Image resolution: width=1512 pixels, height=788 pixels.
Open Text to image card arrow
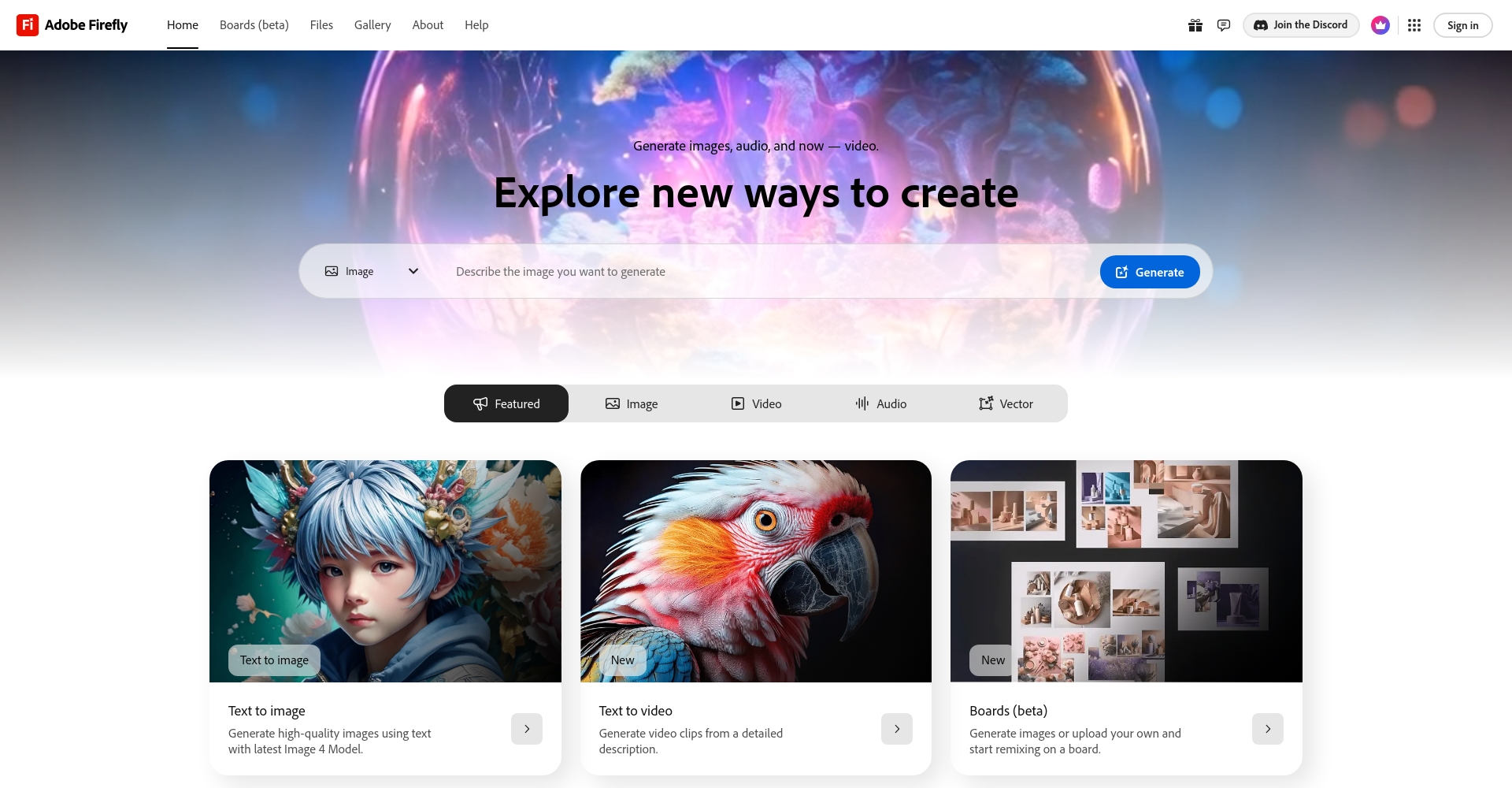[527, 729]
